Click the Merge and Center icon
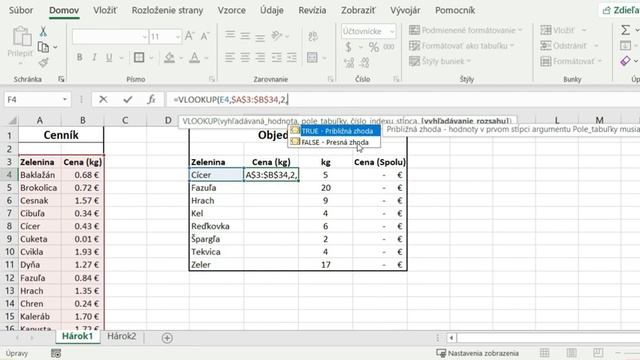Viewport: 640px width, 360px height. 312,58
